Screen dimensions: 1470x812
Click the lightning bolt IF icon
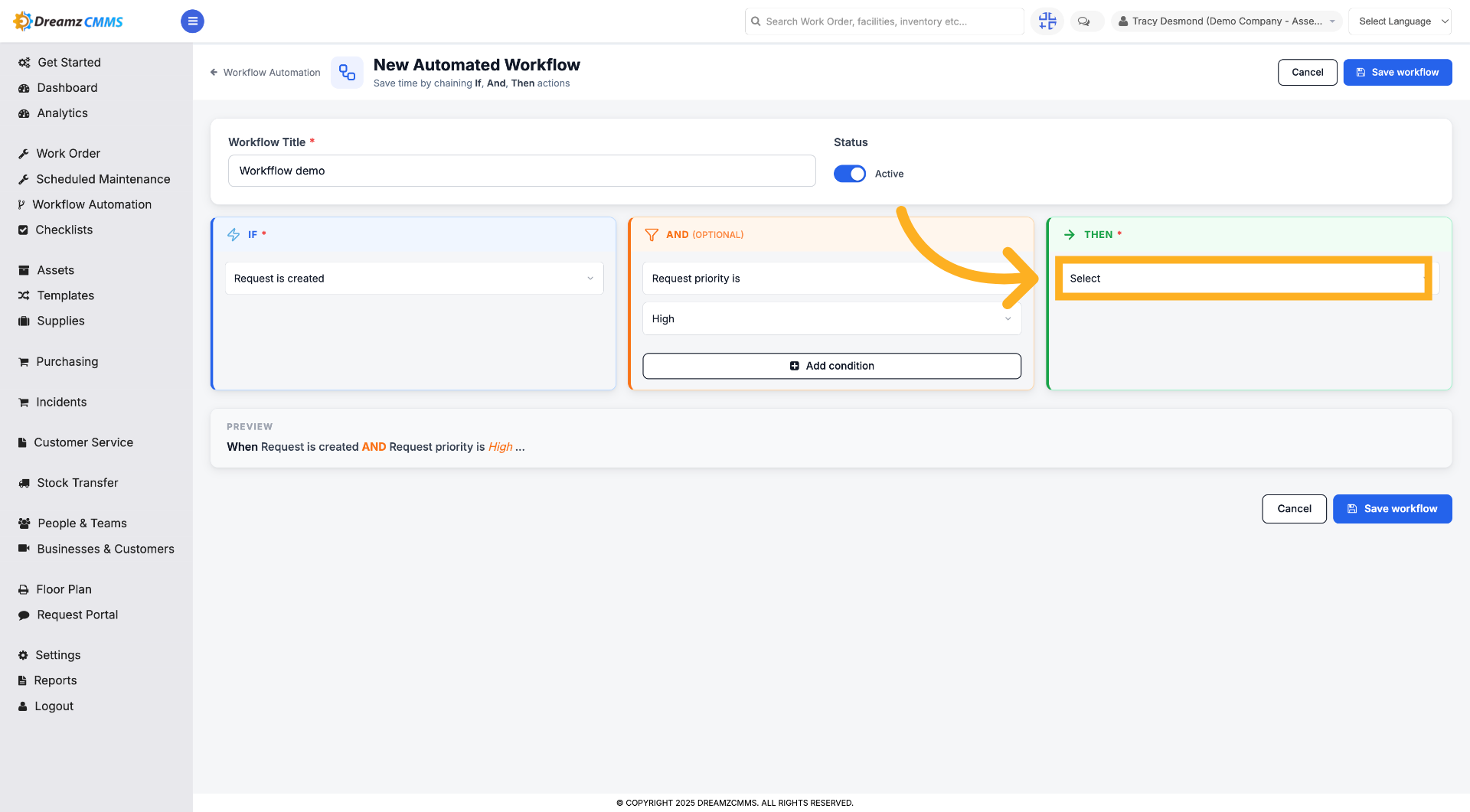coord(234,235)
